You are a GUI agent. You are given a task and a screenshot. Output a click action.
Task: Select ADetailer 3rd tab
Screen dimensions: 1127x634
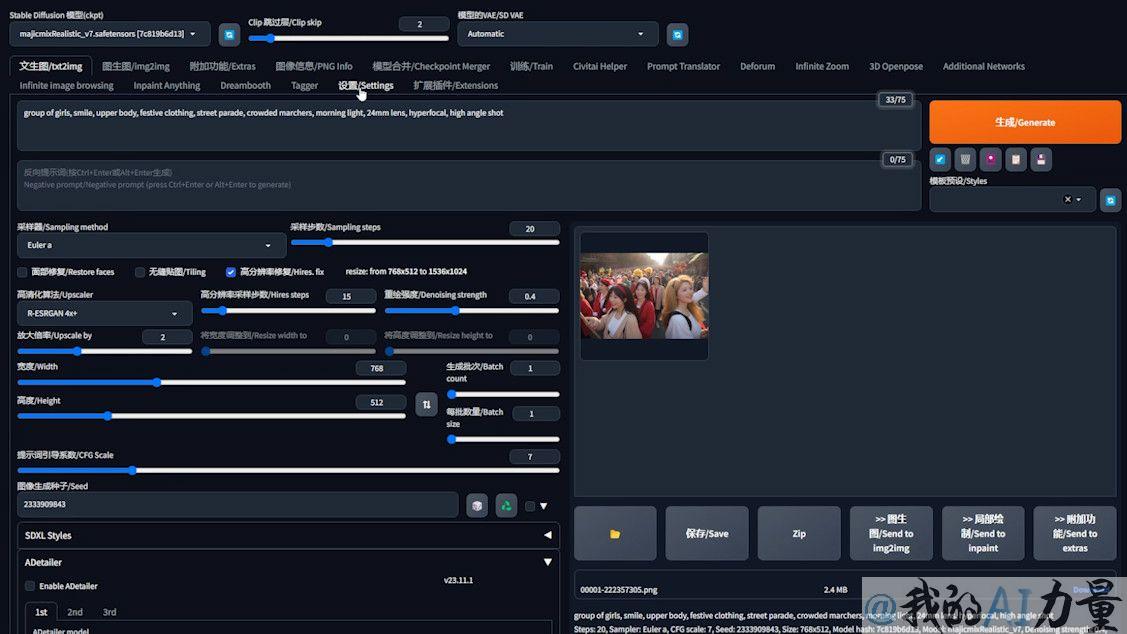coord(109,612)
